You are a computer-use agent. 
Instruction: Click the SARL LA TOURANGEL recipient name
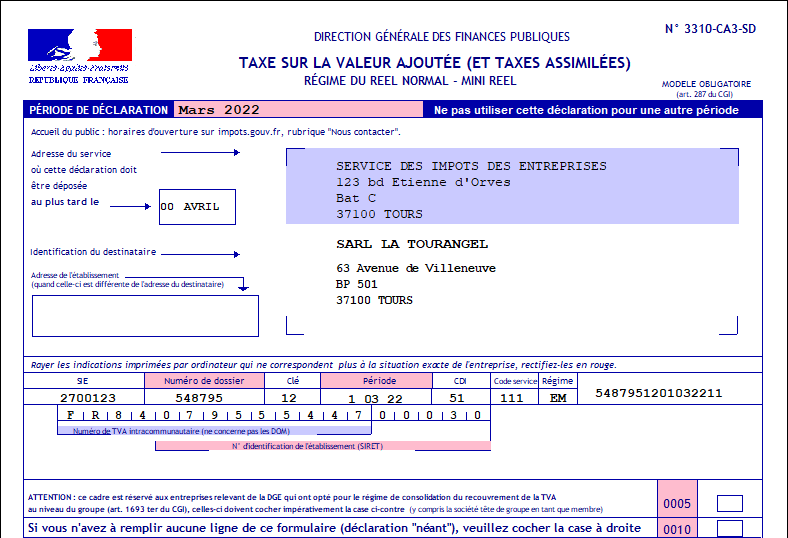click(x=412, y=244)
